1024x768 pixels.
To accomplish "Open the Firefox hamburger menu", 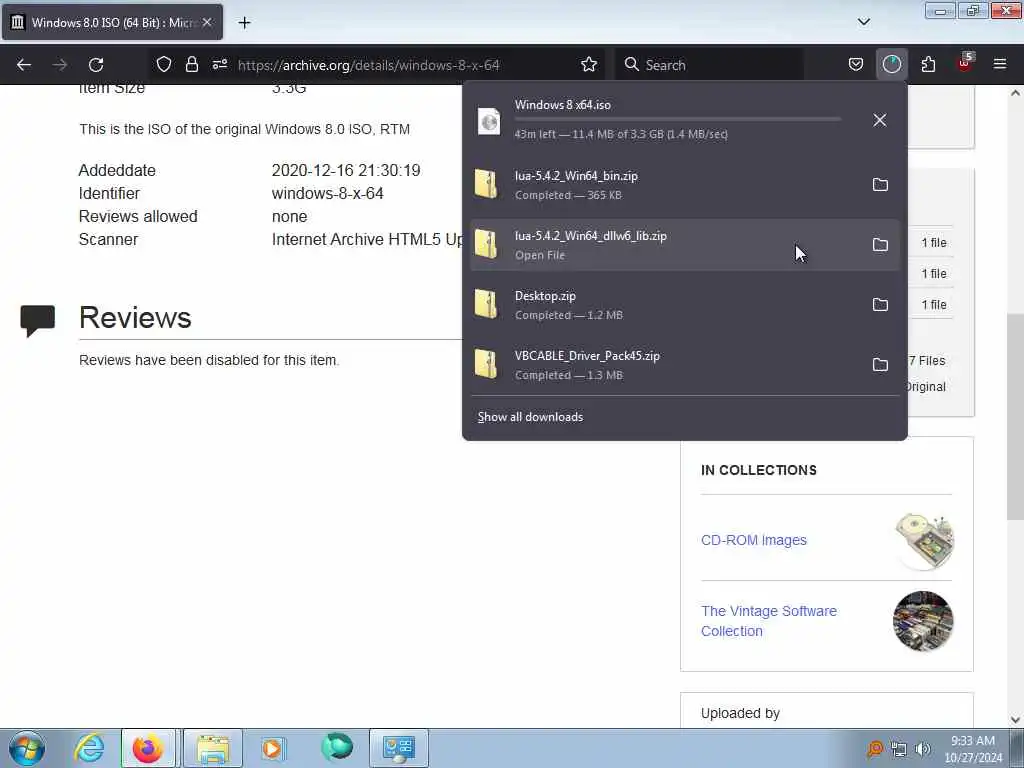I will (x=1000, y=65).
